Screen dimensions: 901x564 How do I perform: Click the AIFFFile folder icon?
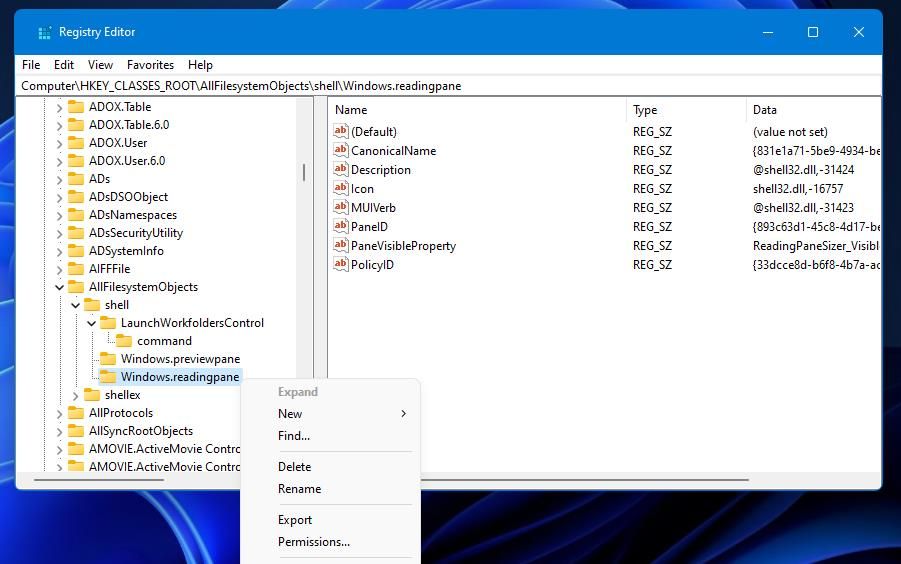point(76,269)
